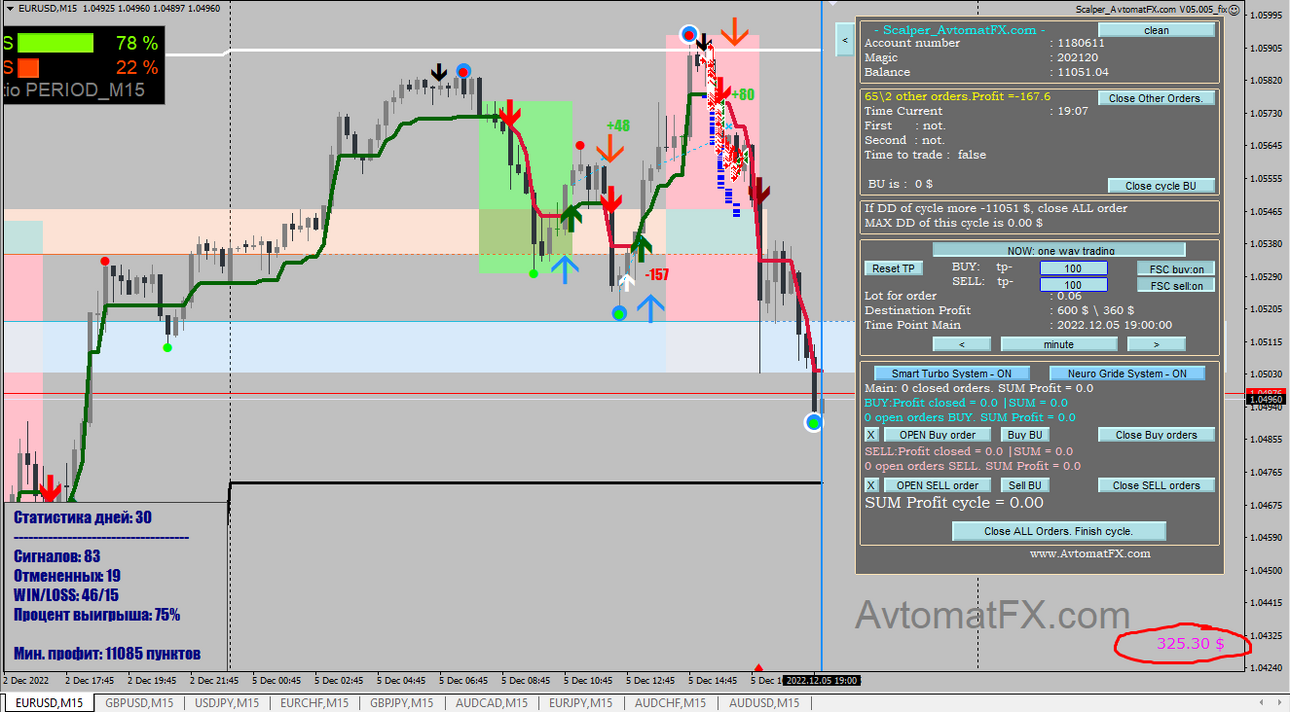Image resolution: width=1290 pixels, height=712 pixels.
Task: Select the +80 profit label on chart
Action: click(742, 95)
